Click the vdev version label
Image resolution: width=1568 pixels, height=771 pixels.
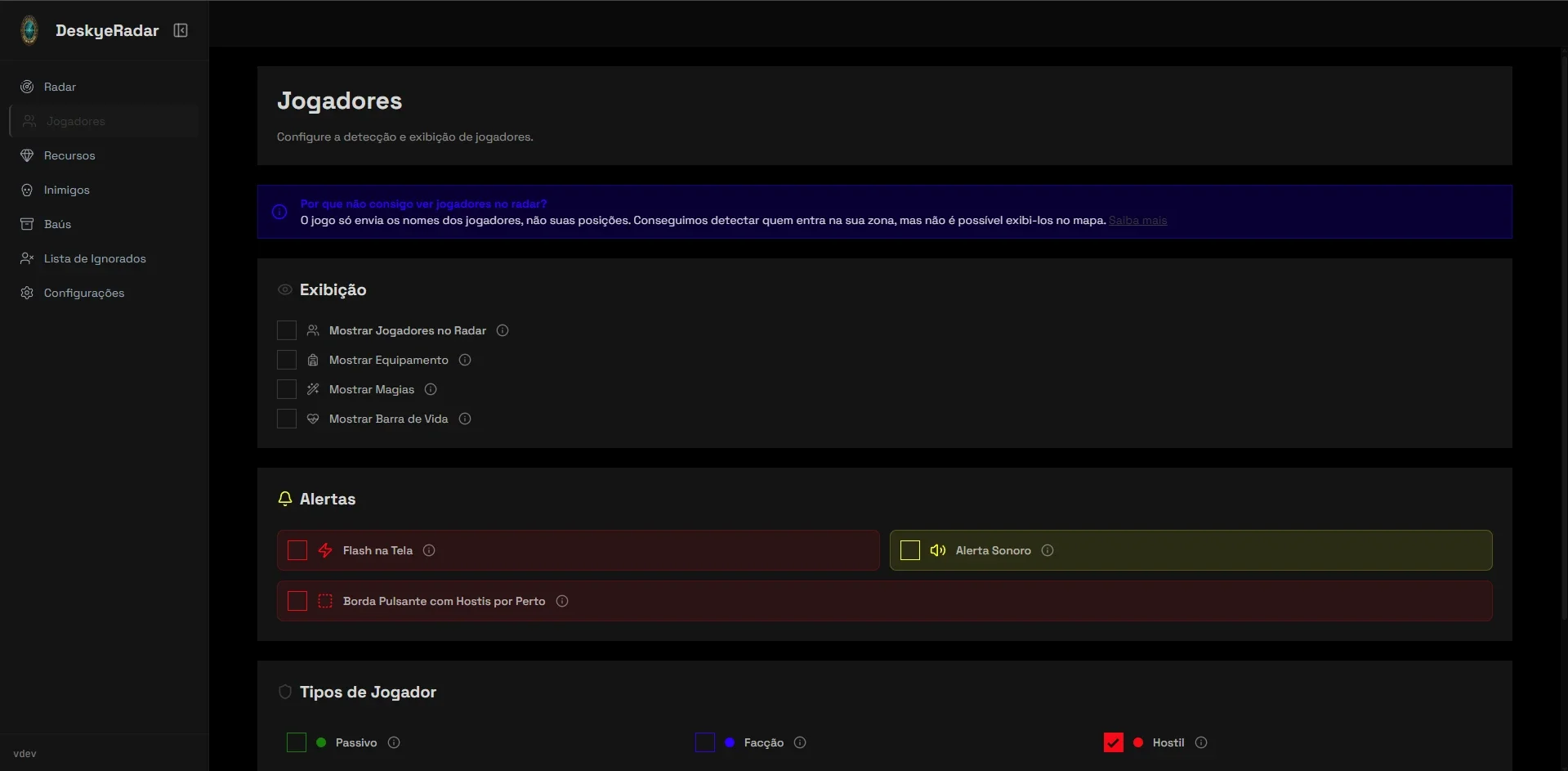(25, 754)
